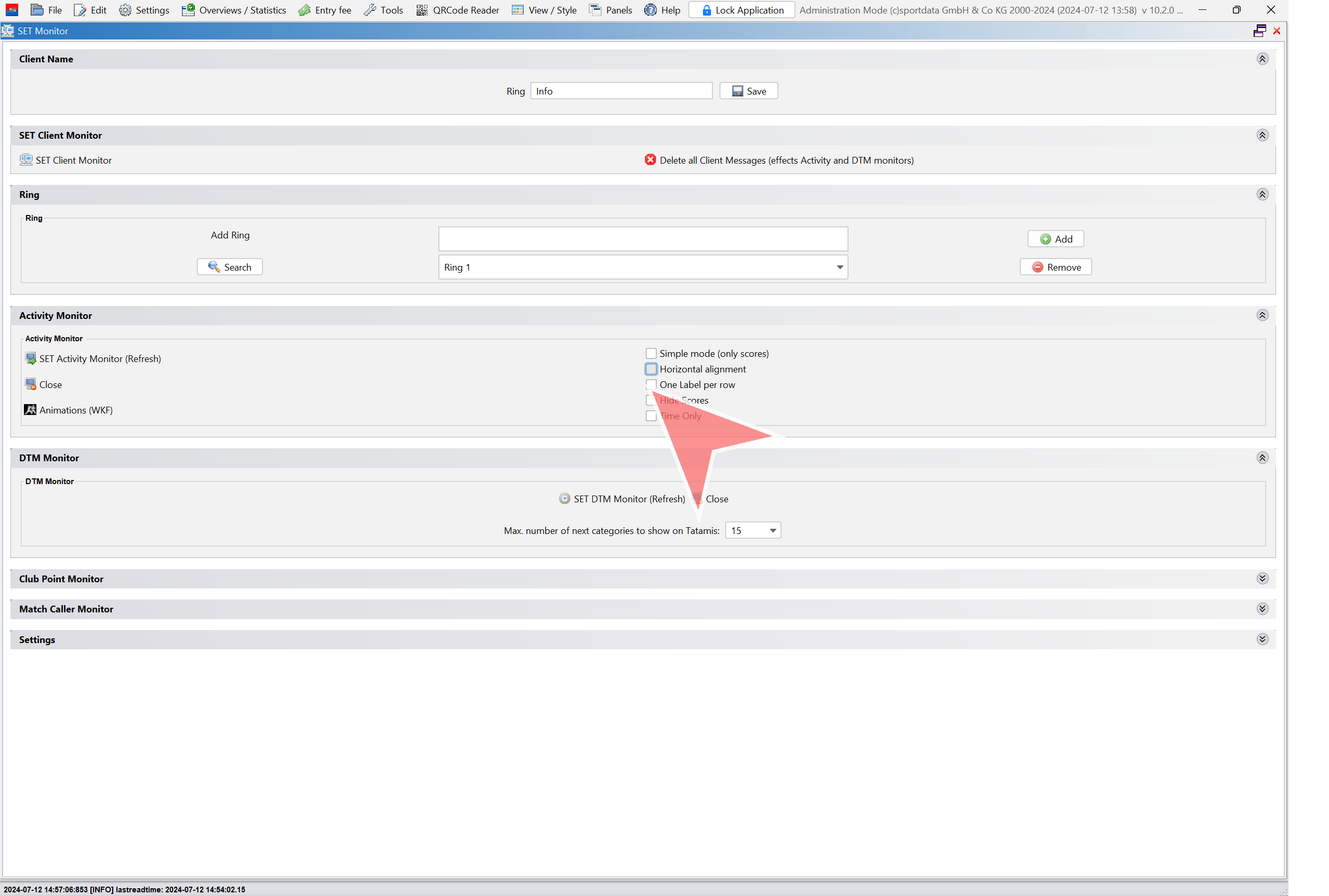Open the Help menu
The height and width of the screenshot is (896, 1329).
point(662,10)
